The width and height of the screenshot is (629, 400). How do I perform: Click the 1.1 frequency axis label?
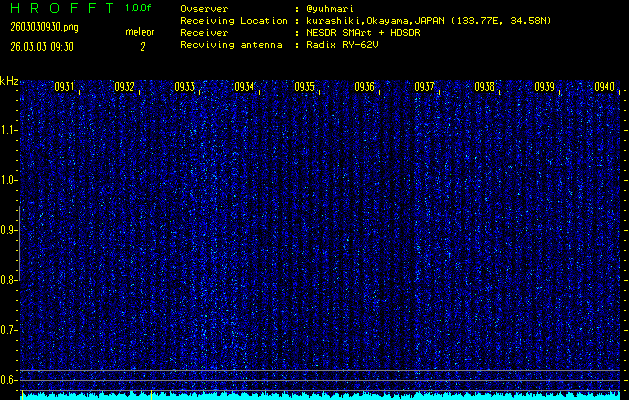(x=9, y=130)
